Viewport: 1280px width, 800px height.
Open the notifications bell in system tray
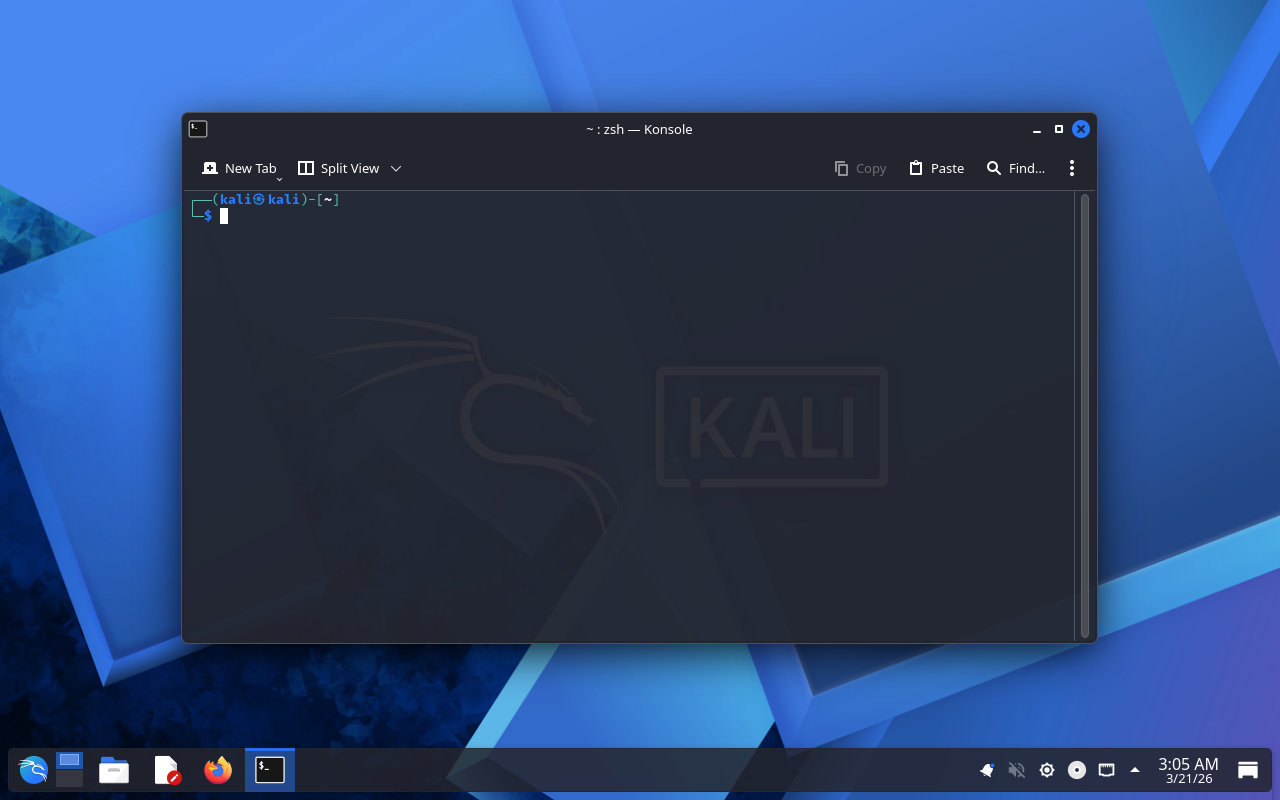[x=987, y=770]
